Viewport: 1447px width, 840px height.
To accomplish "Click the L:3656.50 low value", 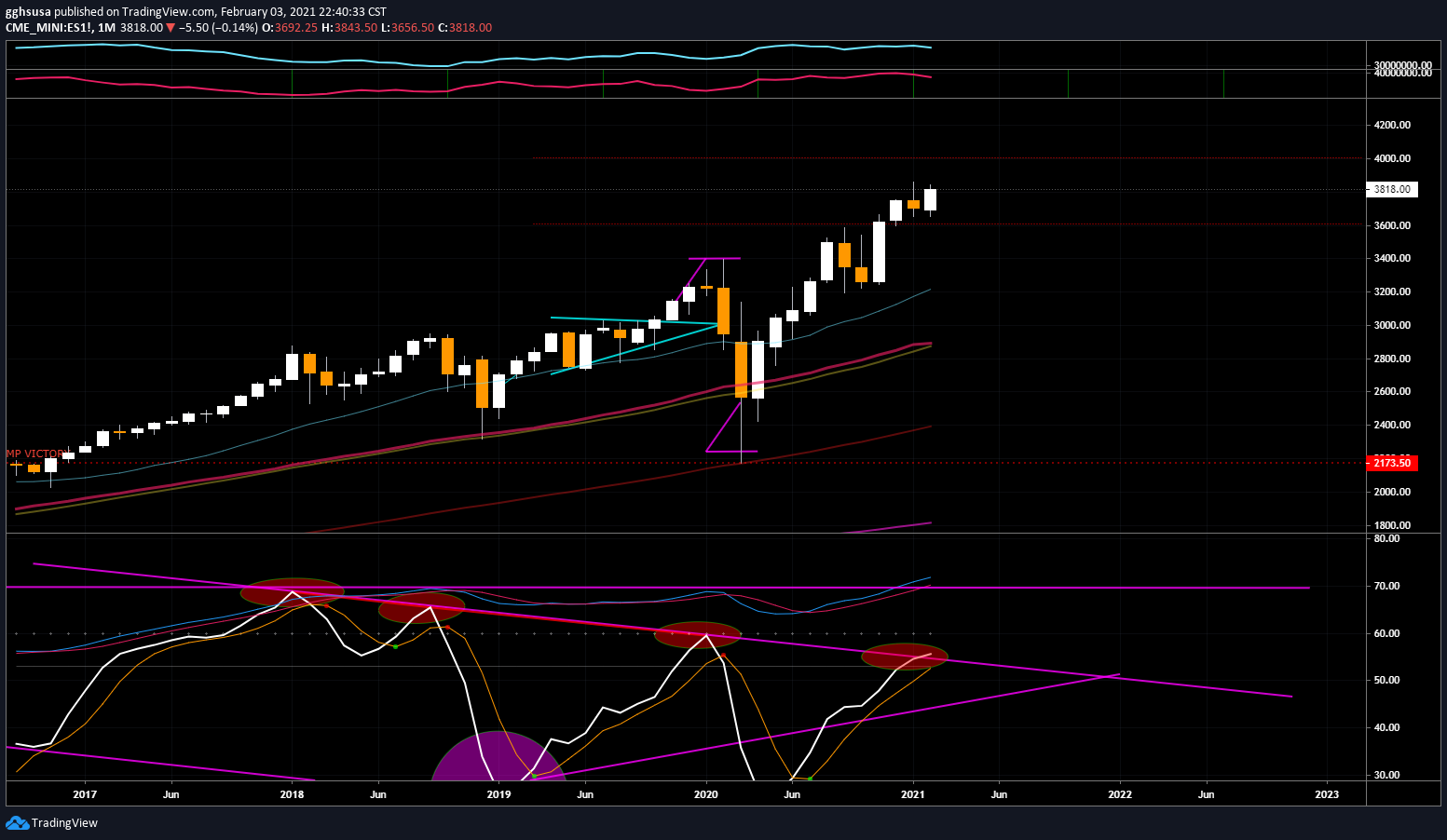I will pyautogui.click(x=408, y=28).
